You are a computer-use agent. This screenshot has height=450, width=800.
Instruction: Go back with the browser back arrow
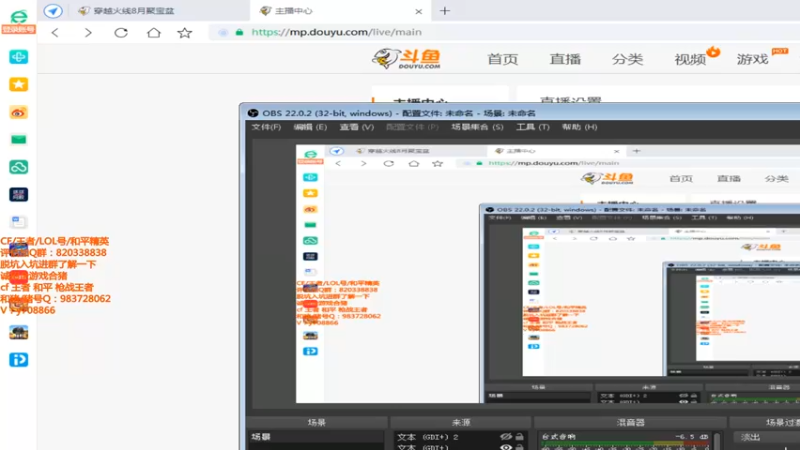[55, 33]
